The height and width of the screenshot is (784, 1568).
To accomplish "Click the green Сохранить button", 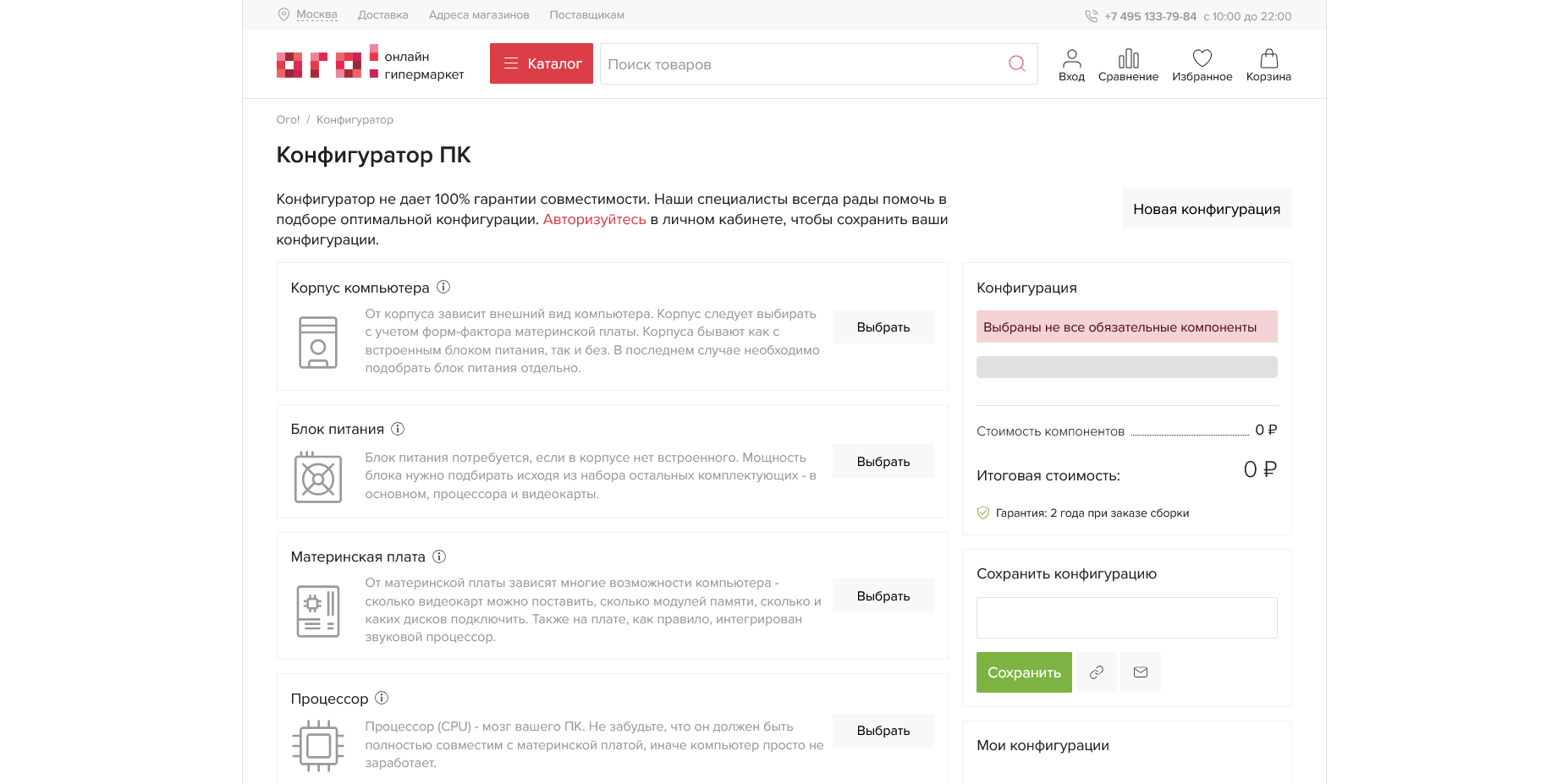I will [x=1024, y=672].
